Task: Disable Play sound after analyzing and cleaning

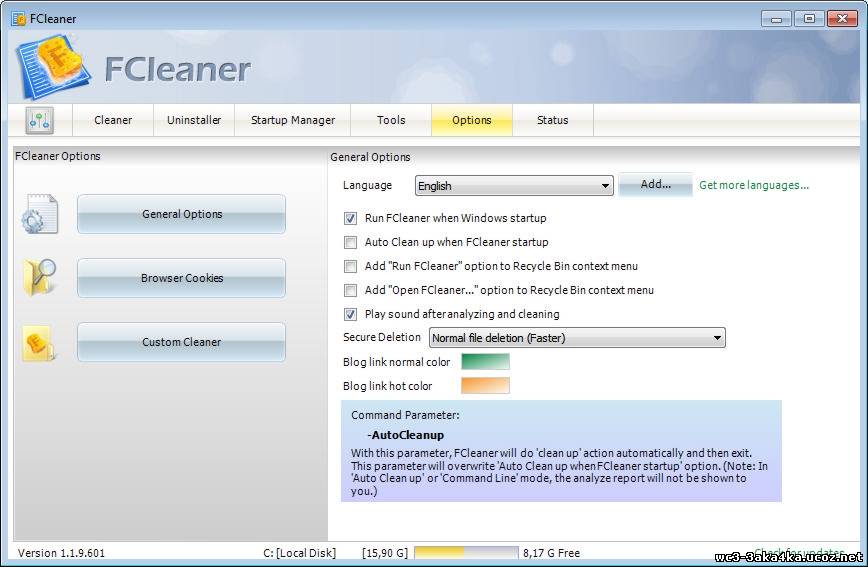Action: pos(350,314)
